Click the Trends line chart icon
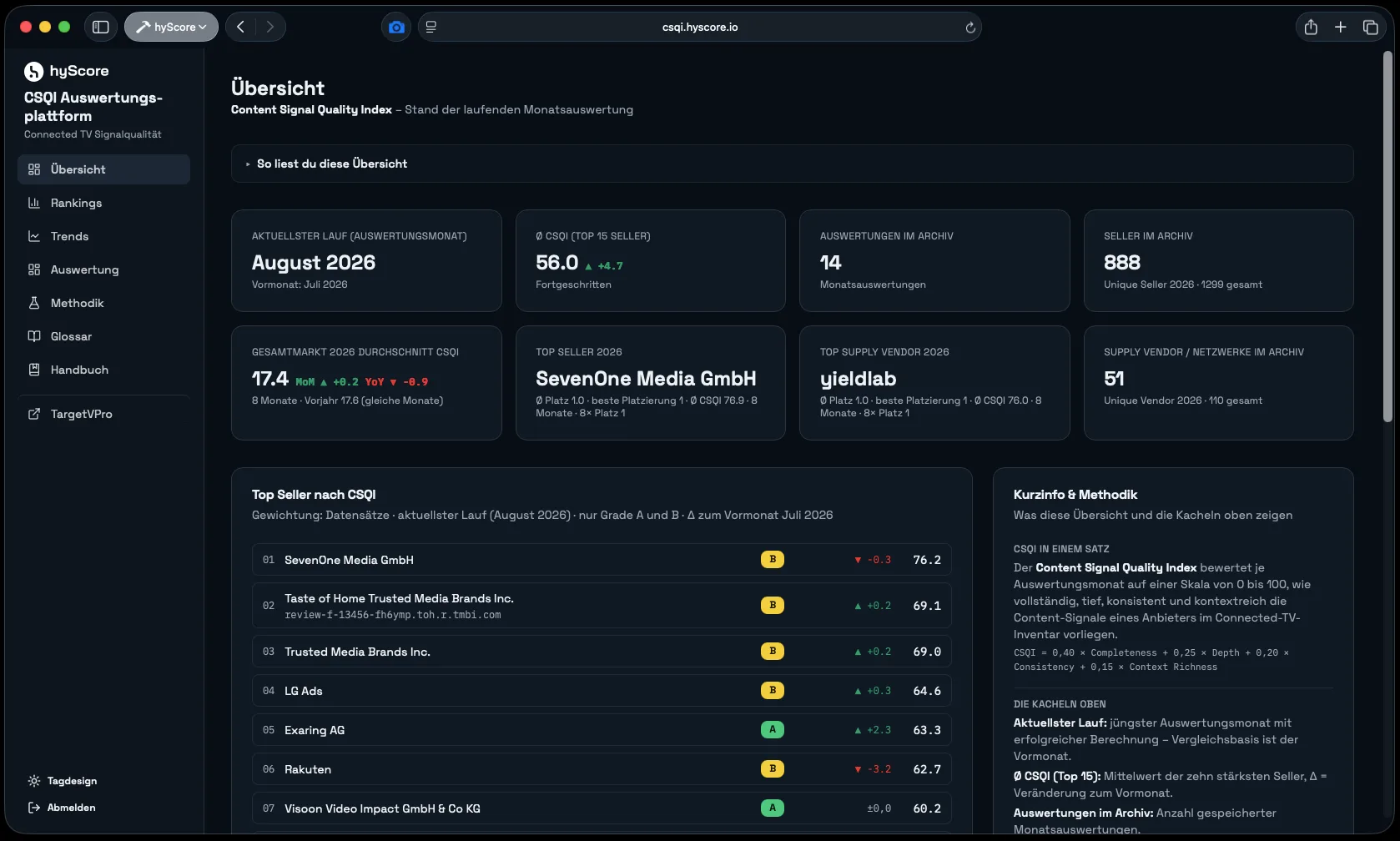 34,236
